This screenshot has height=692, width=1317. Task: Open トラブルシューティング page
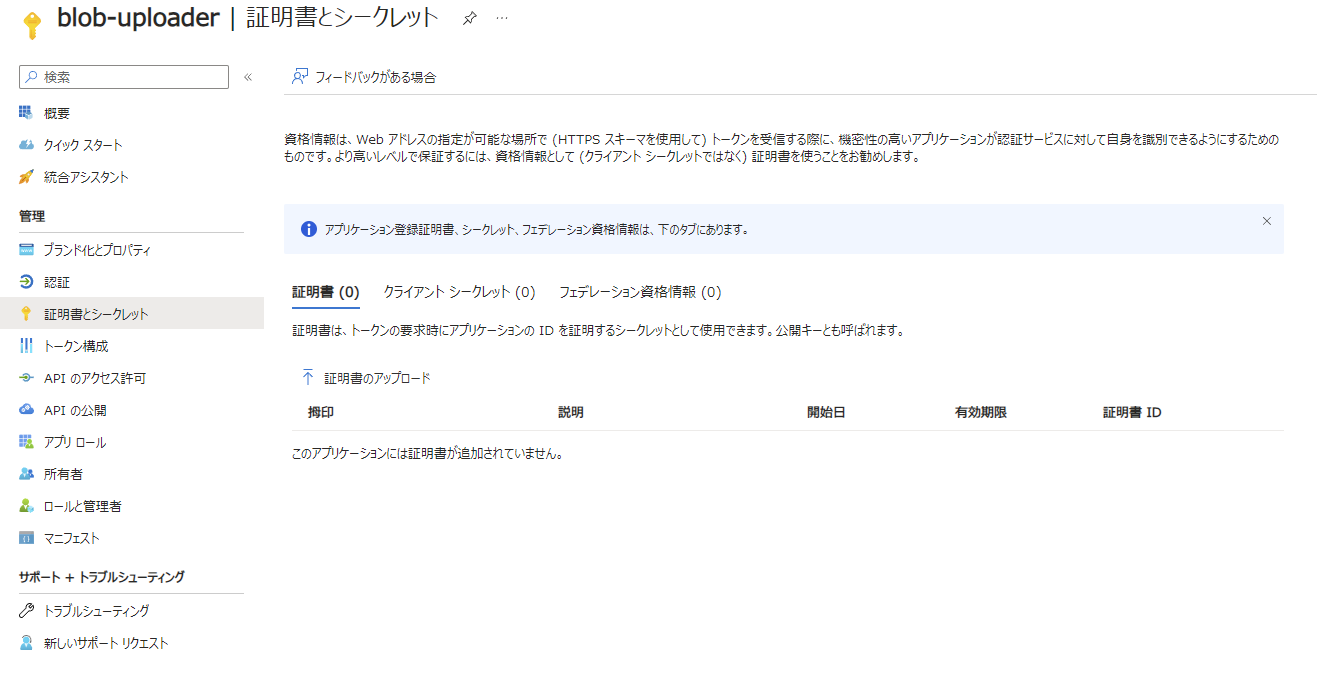(97, 611)
